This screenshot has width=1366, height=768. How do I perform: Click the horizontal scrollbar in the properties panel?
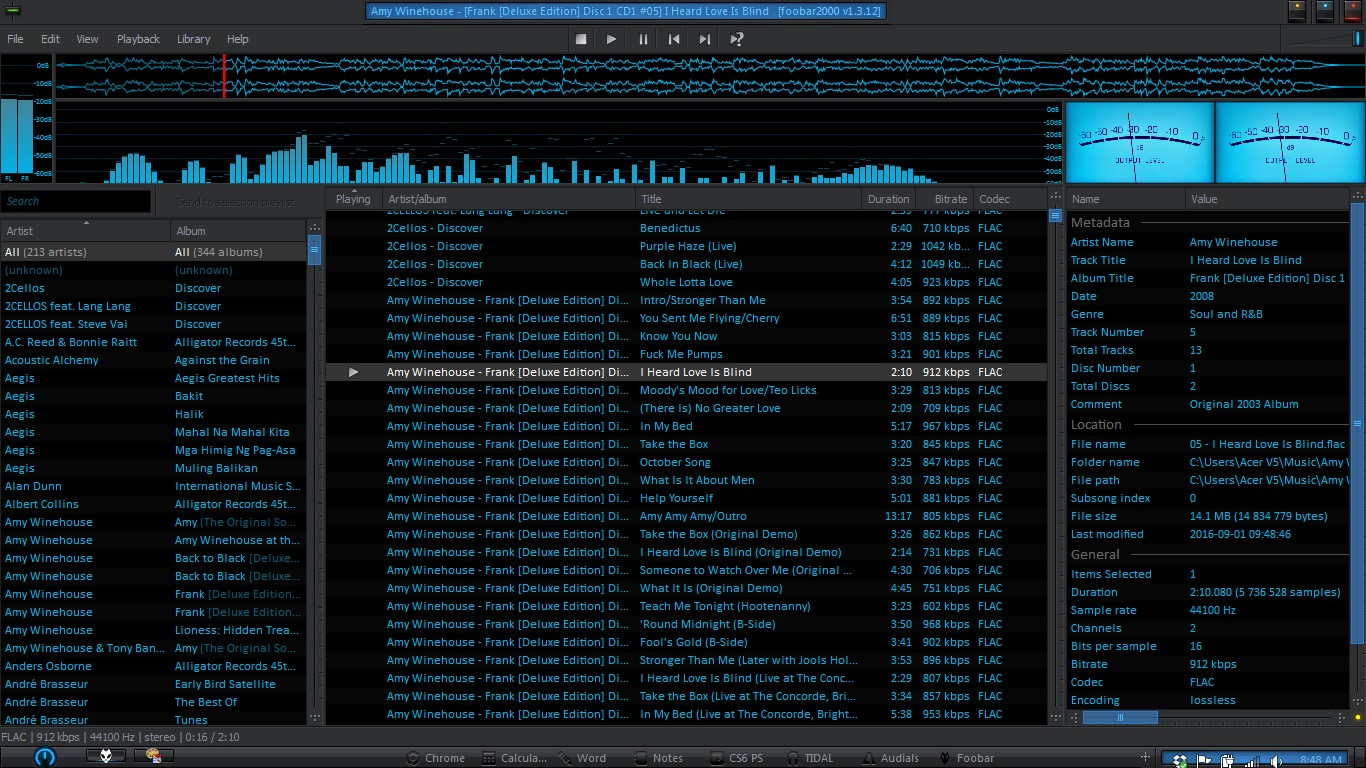(x=1120, y=717)
